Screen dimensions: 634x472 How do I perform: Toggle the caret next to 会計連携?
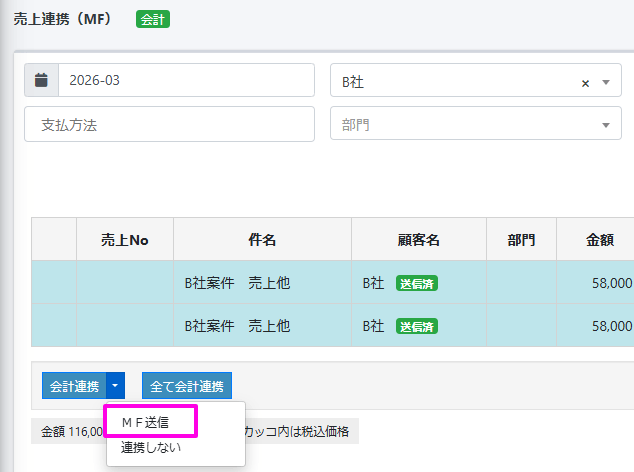pyautogui.click(x=116, y=385)
